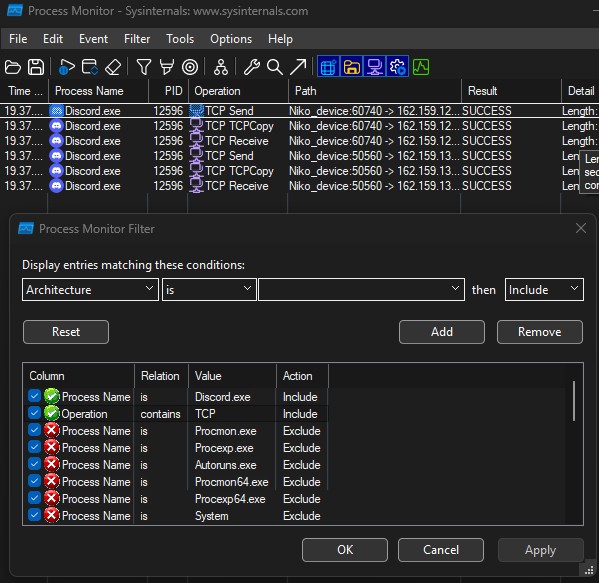Expand the Architecture column dropdown
Image resolution: width=599 pixels, height=583 pixels.
coord(90,290)
